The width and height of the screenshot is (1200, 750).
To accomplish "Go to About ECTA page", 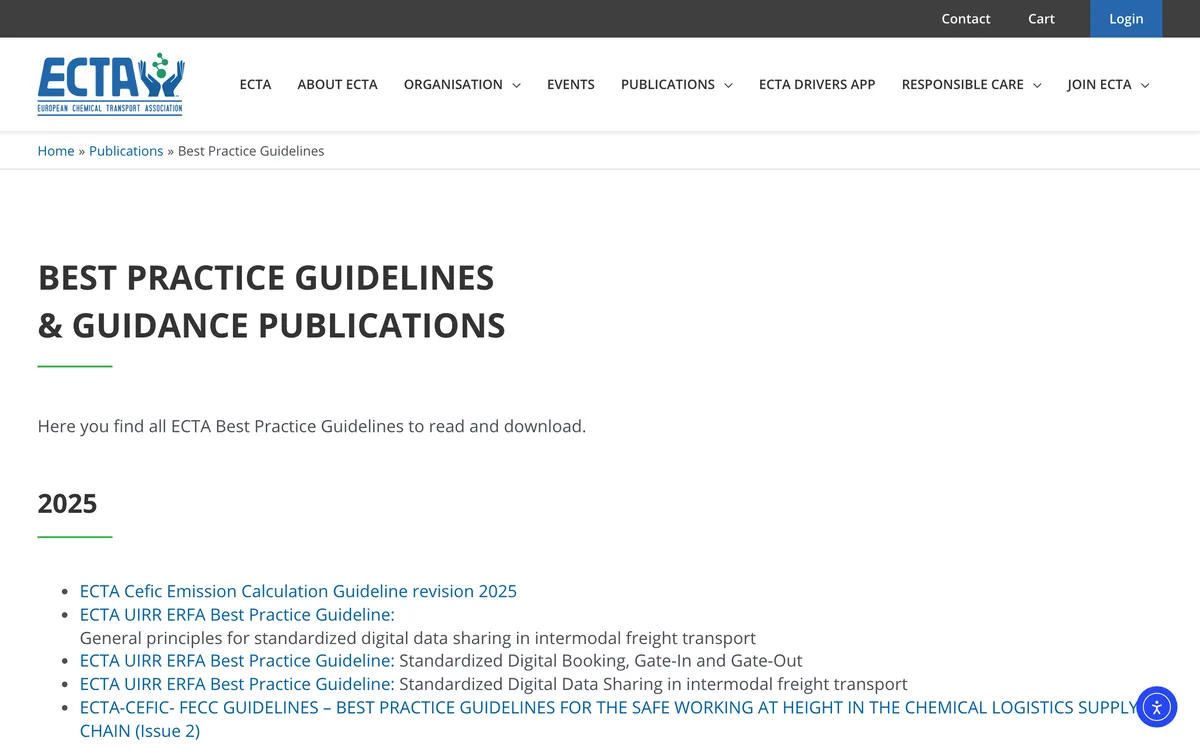I will 337,85.
